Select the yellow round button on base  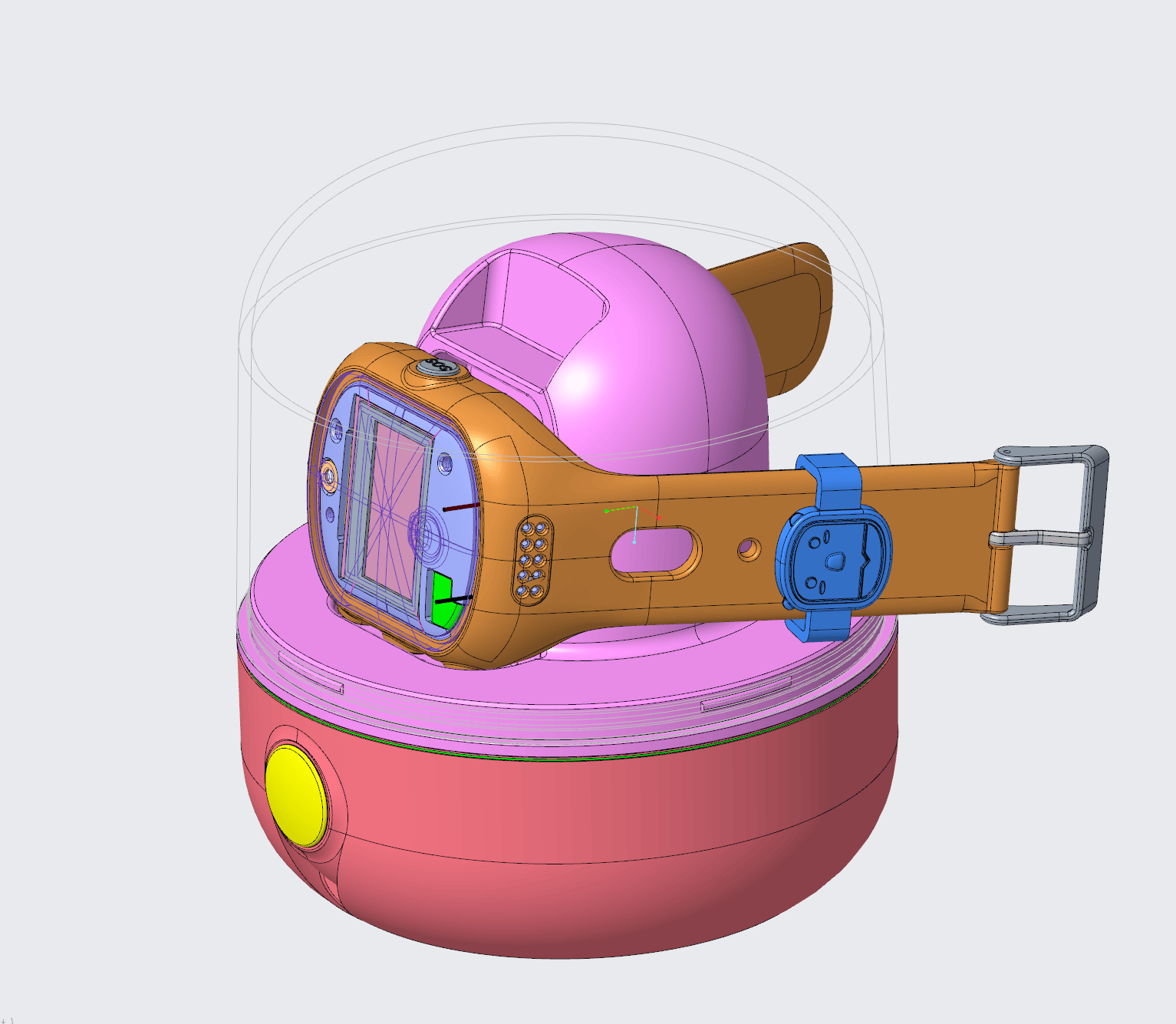tap(295, 796)
